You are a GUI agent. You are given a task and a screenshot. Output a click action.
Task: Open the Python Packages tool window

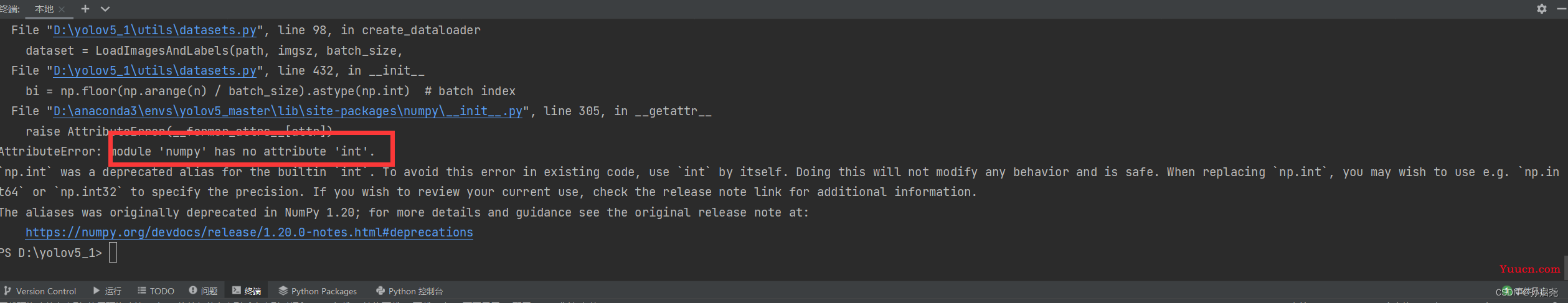point(318,291)
